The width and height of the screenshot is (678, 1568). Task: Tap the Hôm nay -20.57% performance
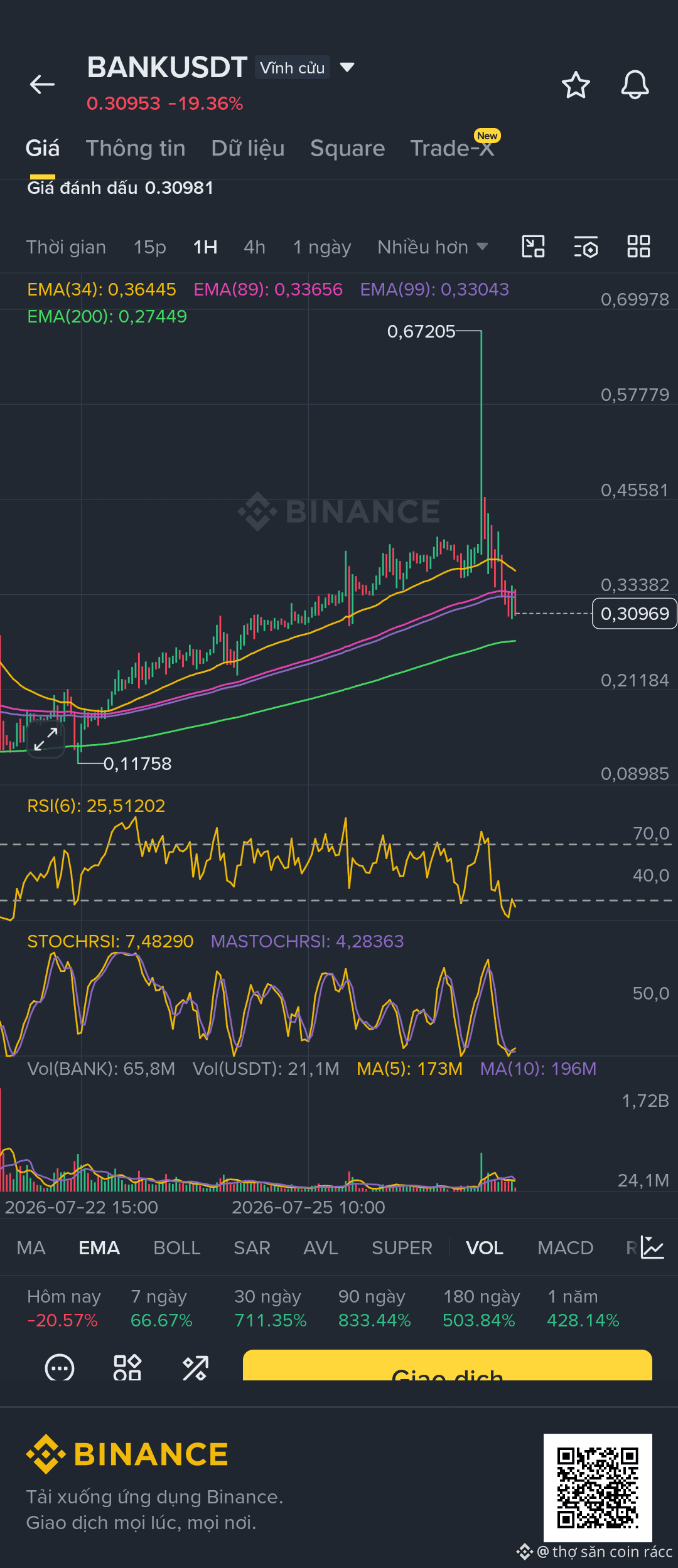(x=63, y=1308)
